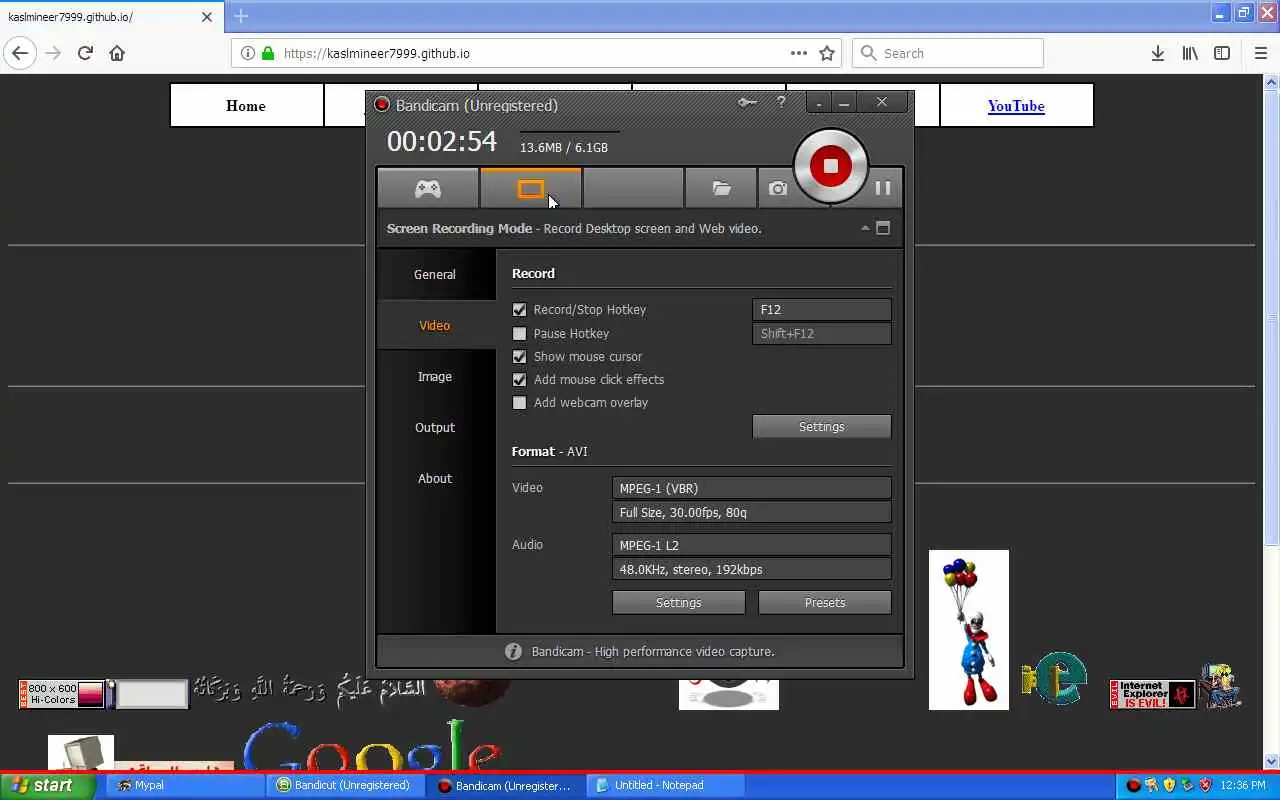Image resolution: width=1280 pixels, height=800 pixels.
Task: Open the Windows start button
Action: [47, 786]
